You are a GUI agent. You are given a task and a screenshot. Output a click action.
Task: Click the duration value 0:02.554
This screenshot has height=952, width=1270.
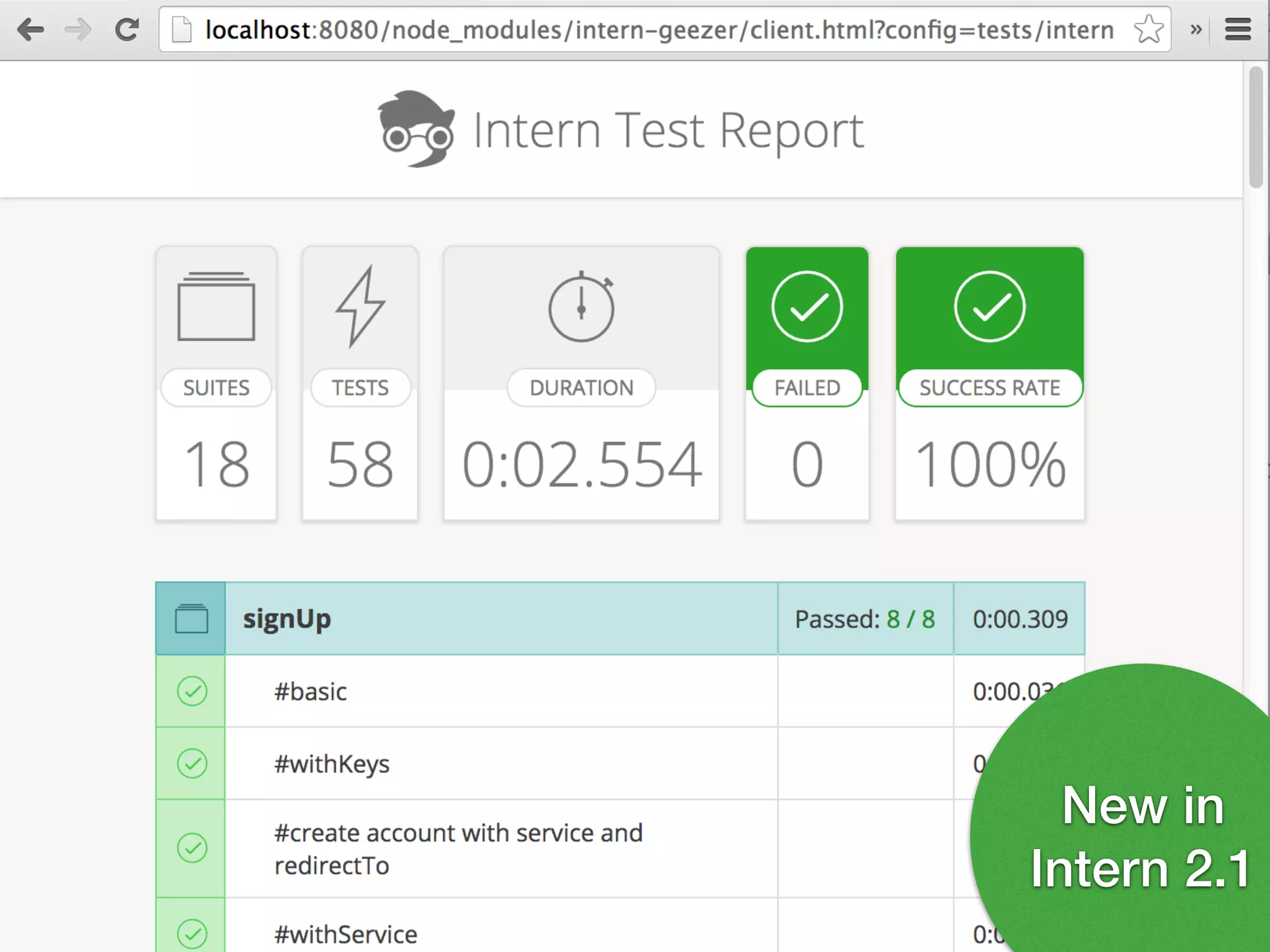tap(582, 464)
